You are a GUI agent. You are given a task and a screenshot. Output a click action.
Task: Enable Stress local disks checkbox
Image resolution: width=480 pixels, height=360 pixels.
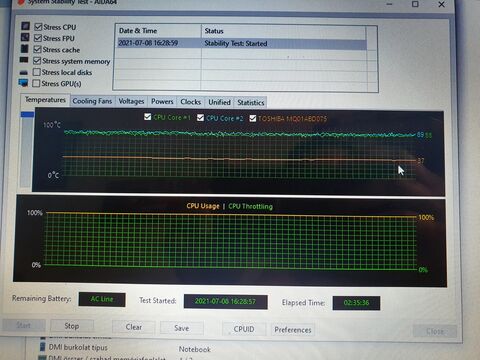click(x=37, y=72)
